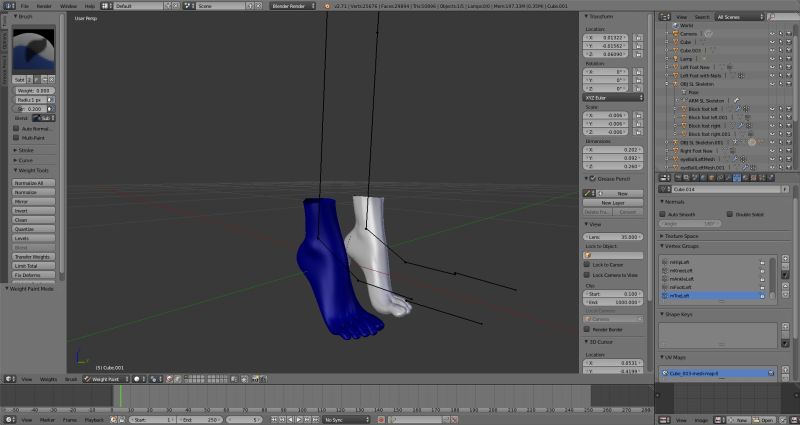This screenshot has height=425, width=800.
Task: Click the Radius slider
Action: 29,100
